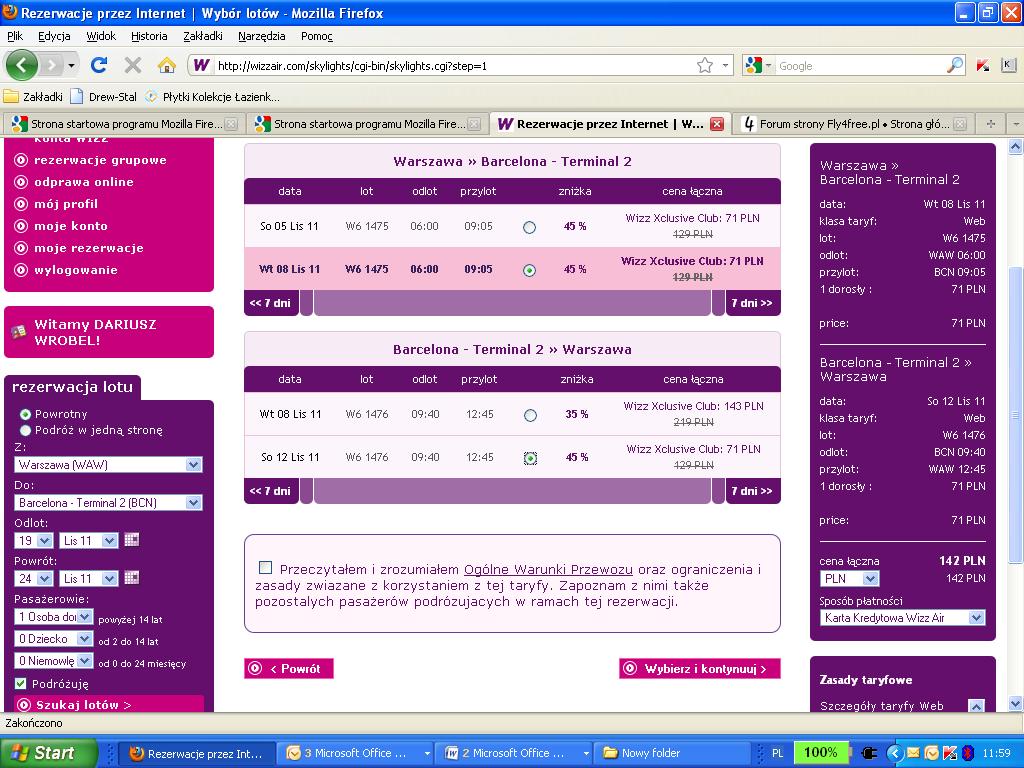
Task: Show previous 7 dni for outbound flights
Action: (270, 303)
